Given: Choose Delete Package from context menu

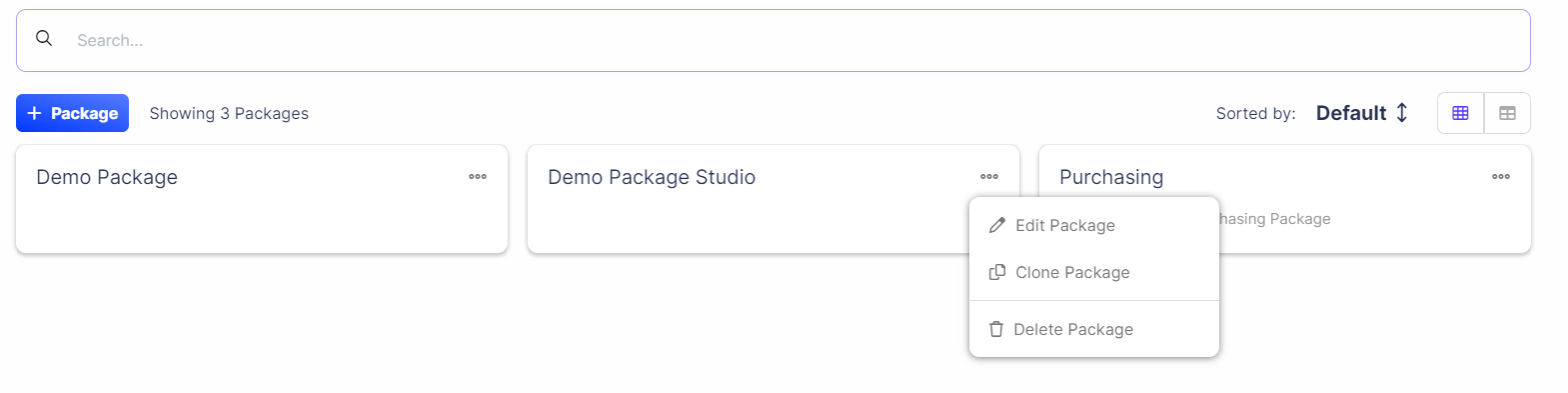Looking at the screenshot, I should pyautogui.click(x=1094, y=329).
